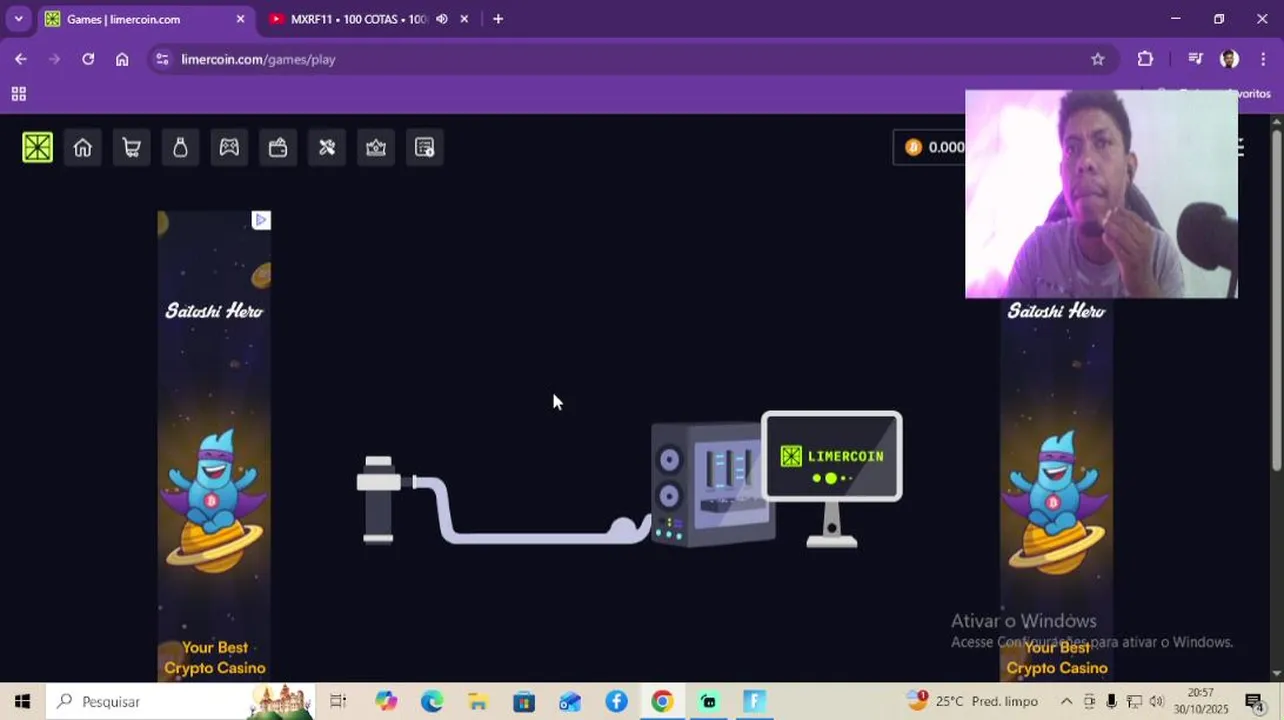View site information icon in address bar
This screenshot has height=720, width=1284.
[163, 59]
